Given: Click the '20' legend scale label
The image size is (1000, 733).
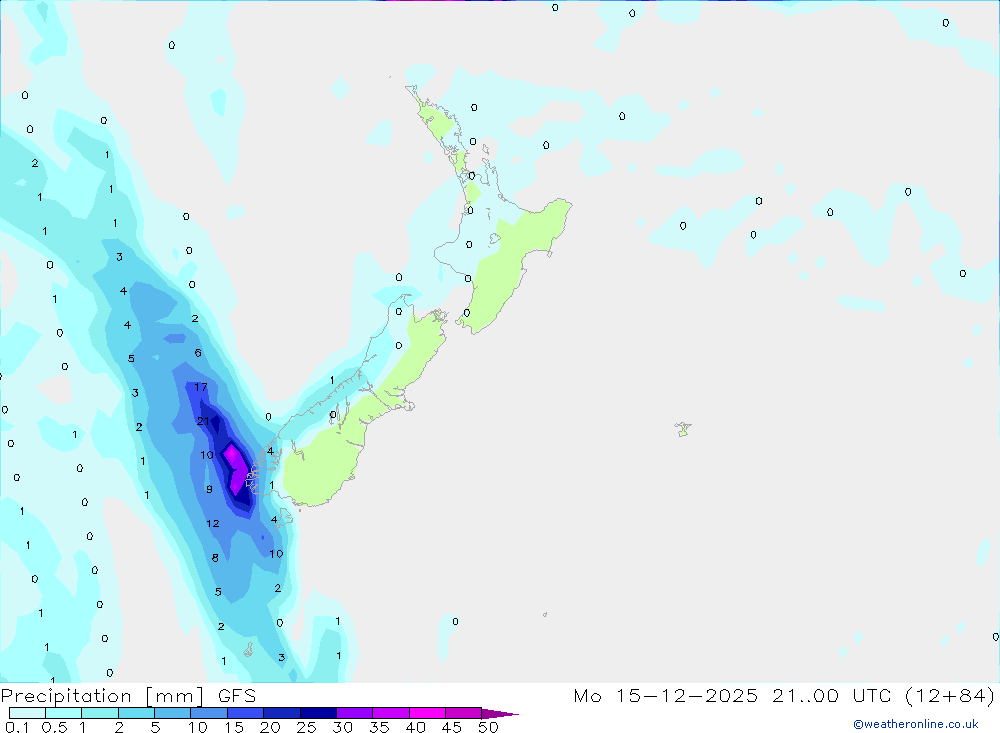Looking at the screenshot, I should tap(270, 727).
